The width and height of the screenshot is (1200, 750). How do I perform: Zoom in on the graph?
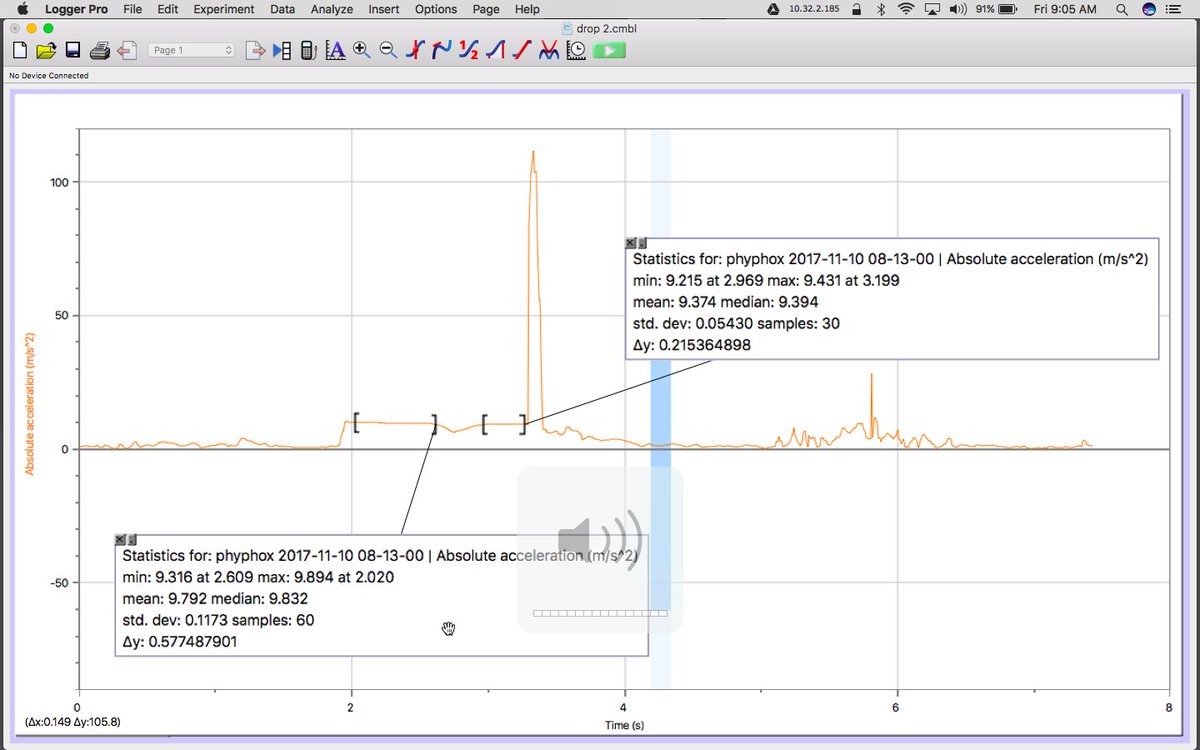pos(361,50)
